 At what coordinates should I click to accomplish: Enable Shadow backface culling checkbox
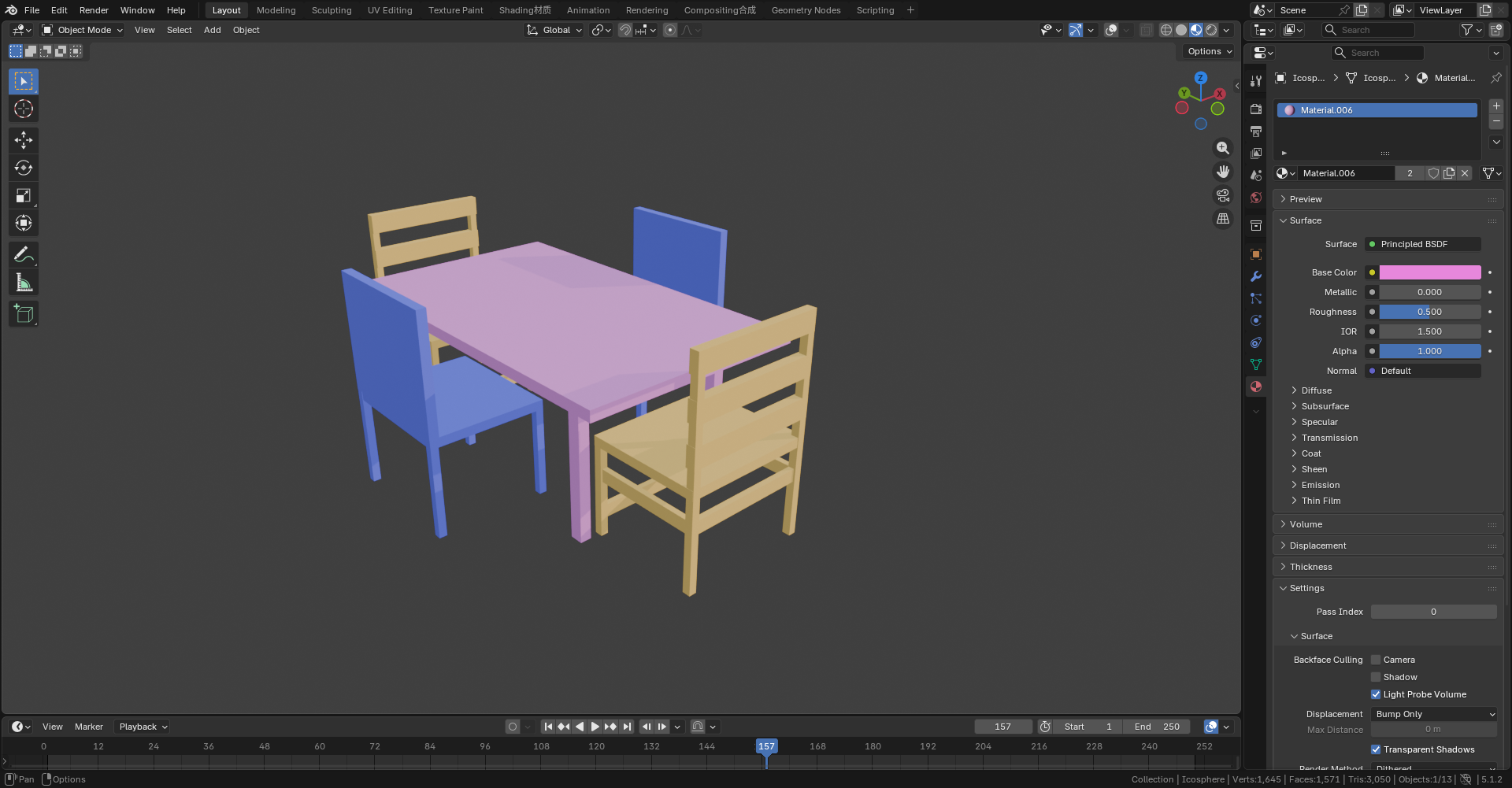(x=1376, y=677)
